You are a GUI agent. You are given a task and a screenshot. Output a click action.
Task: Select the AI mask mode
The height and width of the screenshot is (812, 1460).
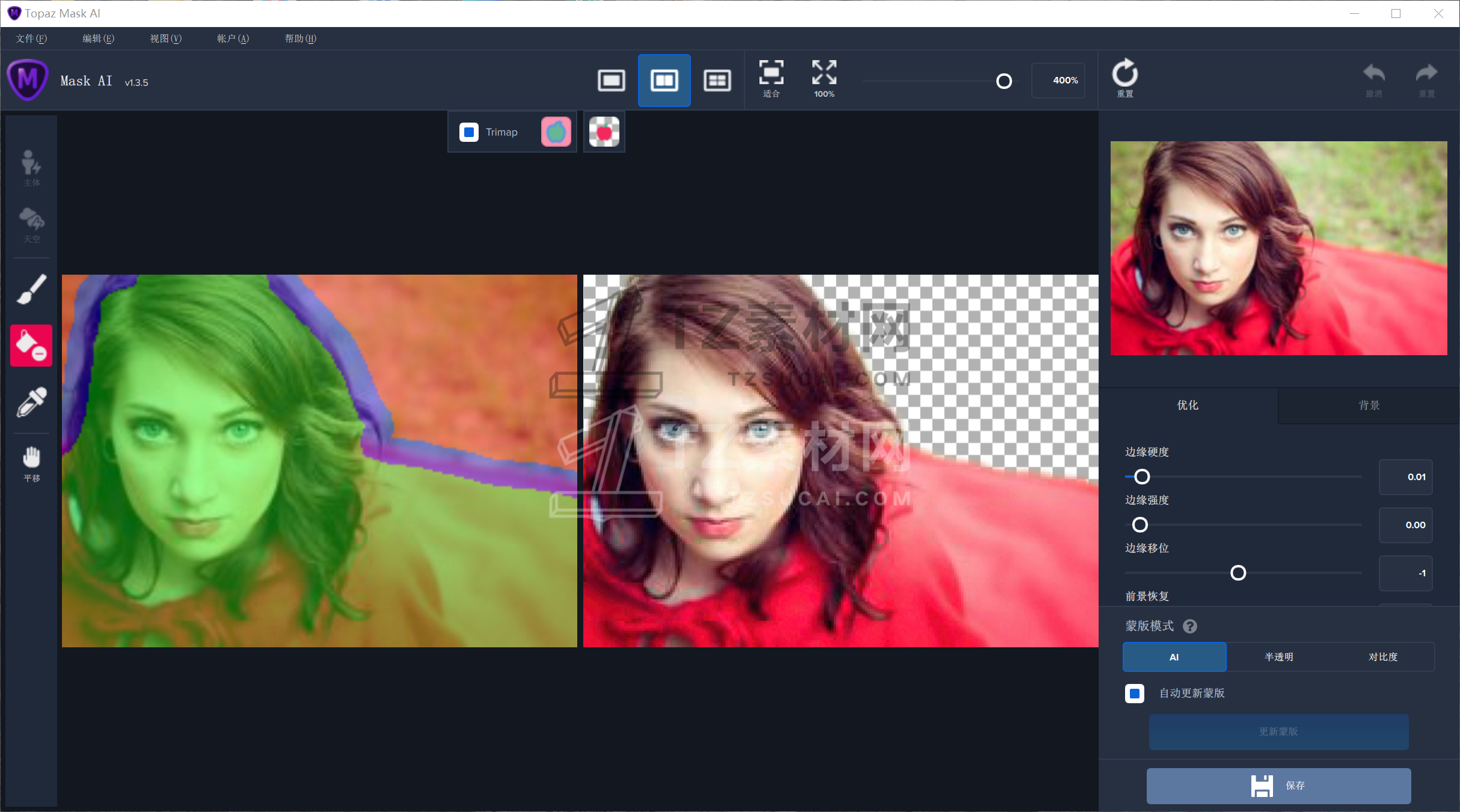tap(1174, 657)
